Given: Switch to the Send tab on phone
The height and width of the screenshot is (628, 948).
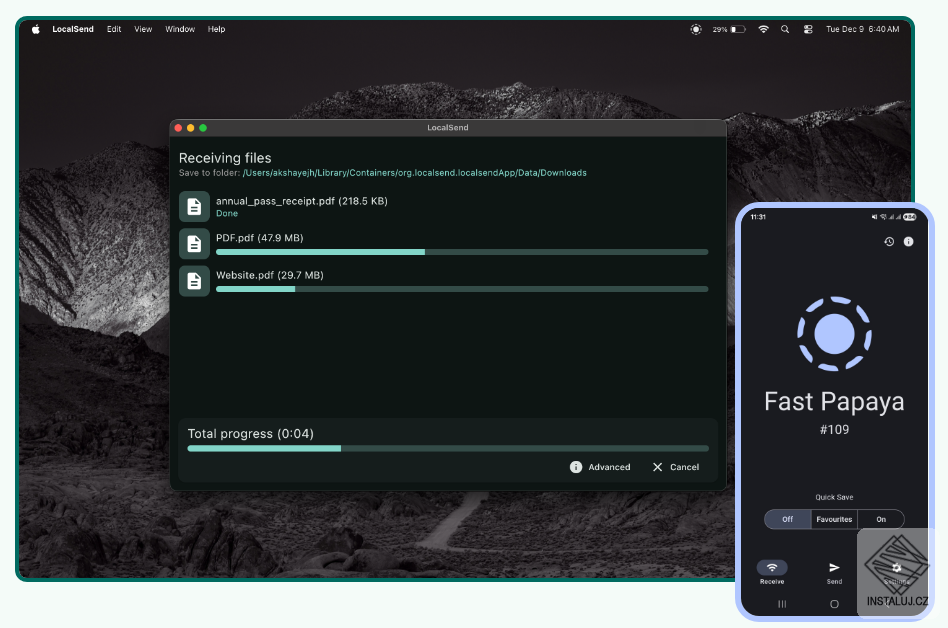Looking at the screenshot, I should (834, 572).
